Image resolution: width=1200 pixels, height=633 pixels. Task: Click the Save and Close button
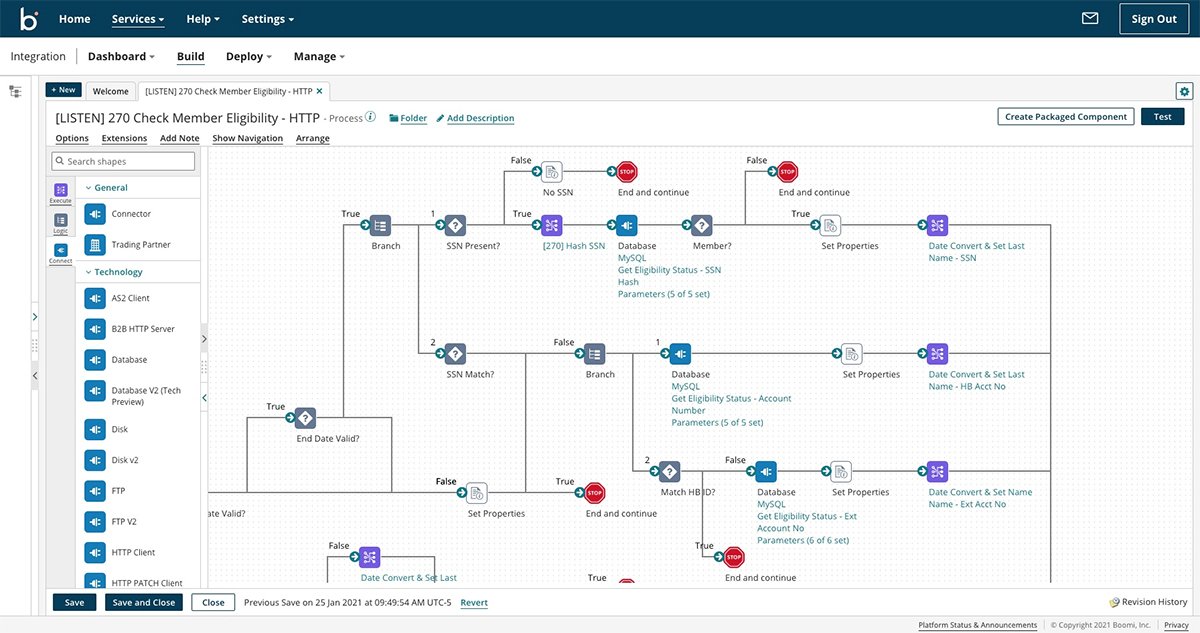click(x=144, y=603)
